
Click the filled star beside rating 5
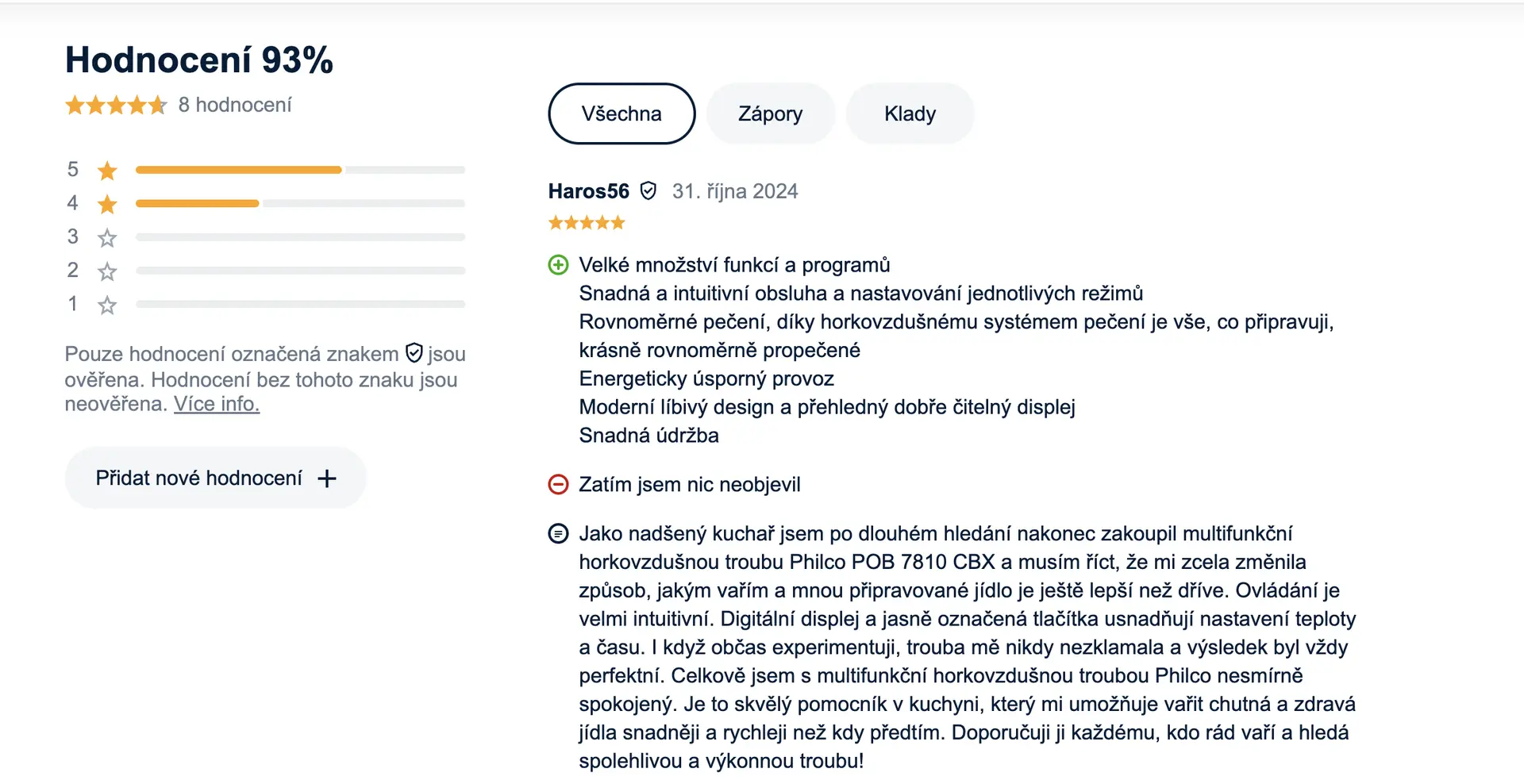(x=107, y=171)
